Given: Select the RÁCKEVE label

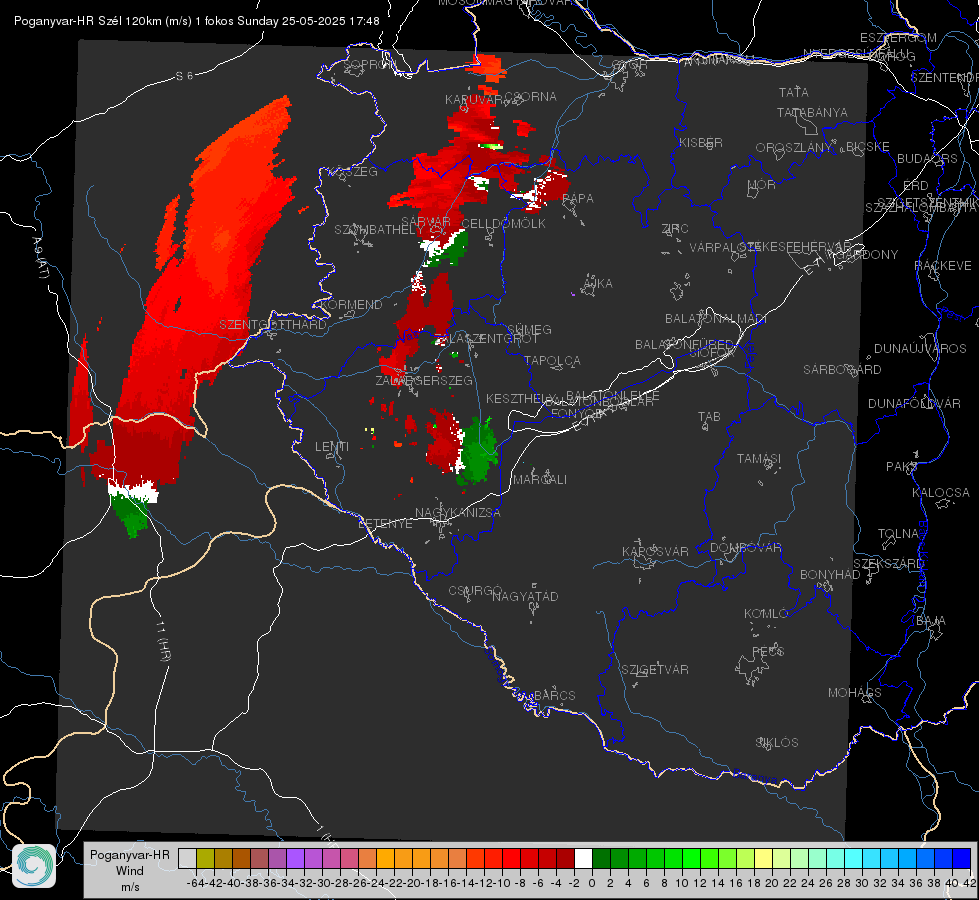Looking at the screenshot, I should (943, 265).
